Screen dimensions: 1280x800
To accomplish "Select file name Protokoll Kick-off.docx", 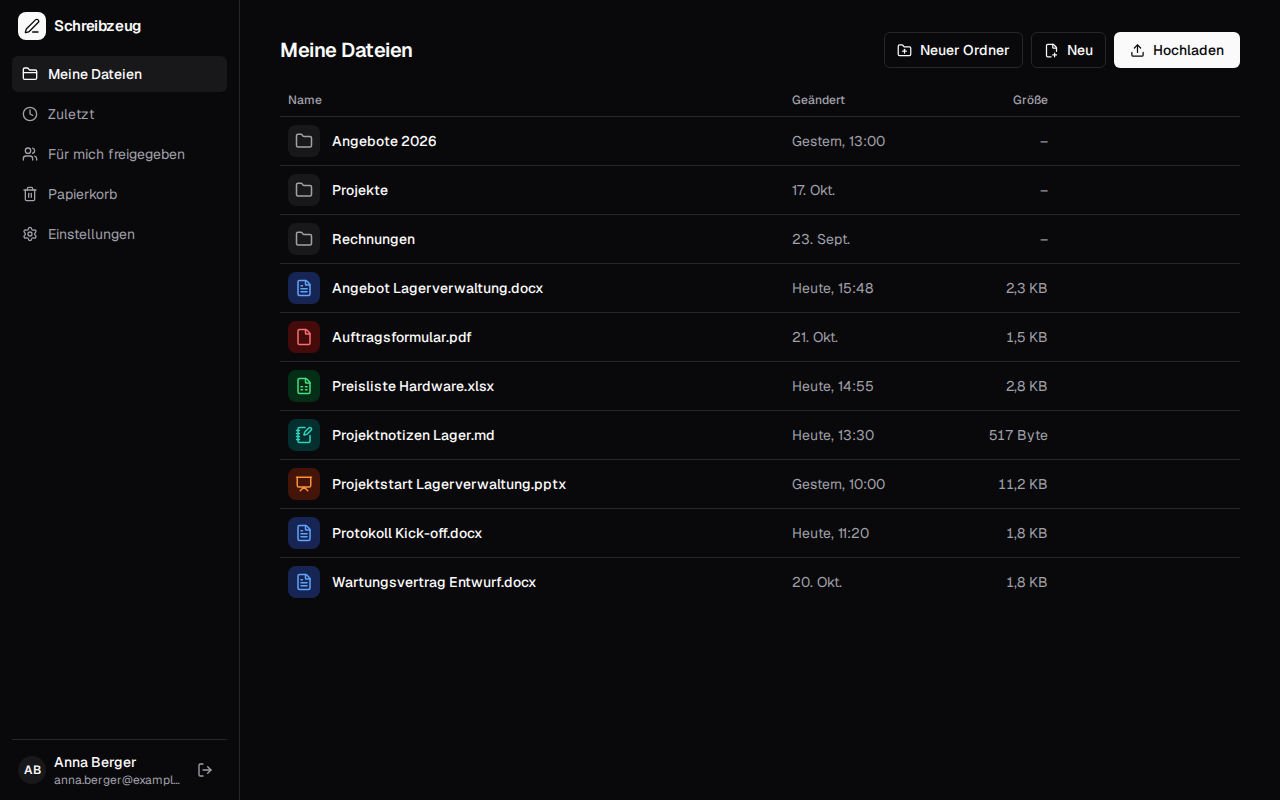I will tap(407, 533).
